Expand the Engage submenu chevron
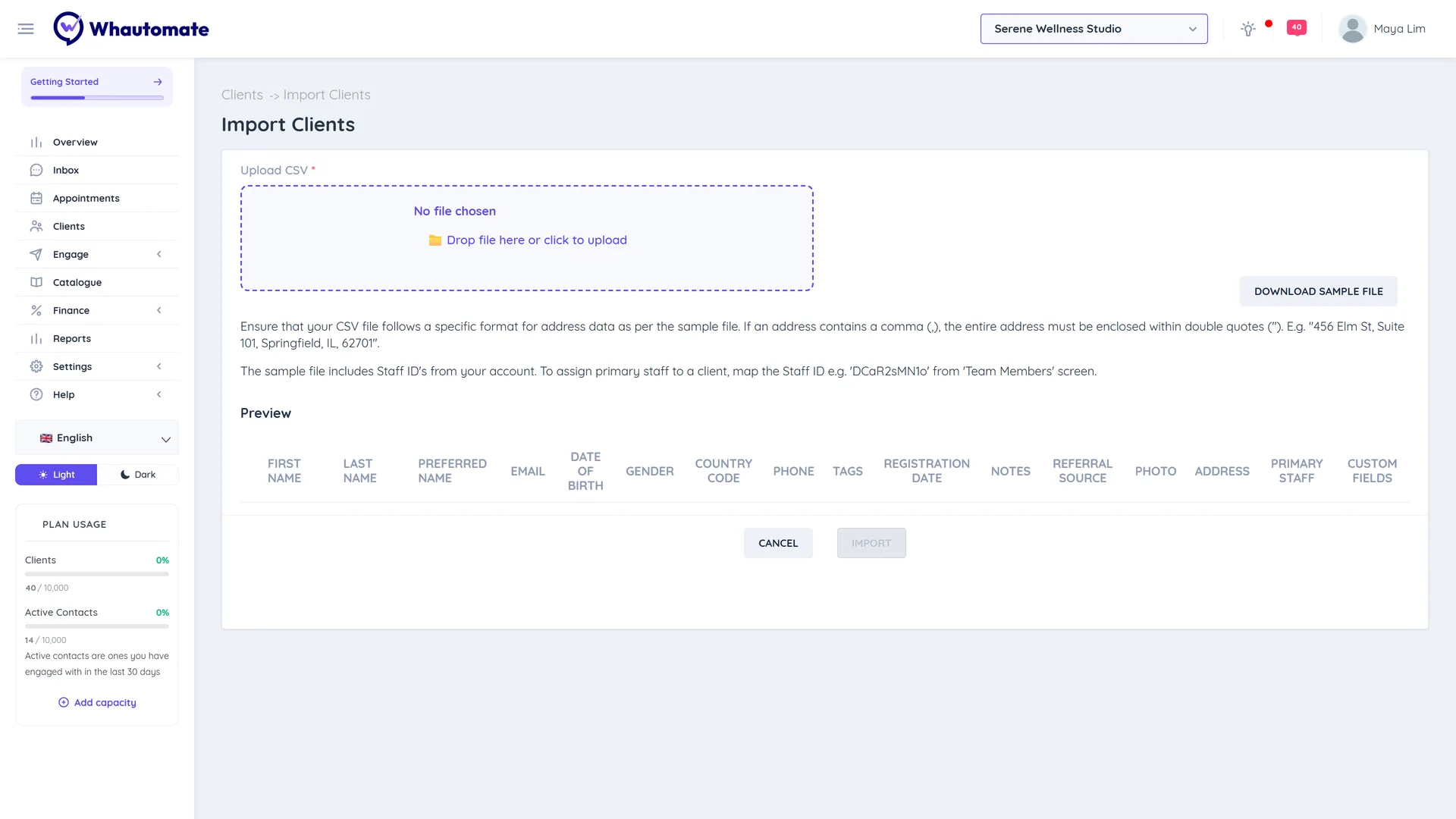 click(x=159, y=255)
